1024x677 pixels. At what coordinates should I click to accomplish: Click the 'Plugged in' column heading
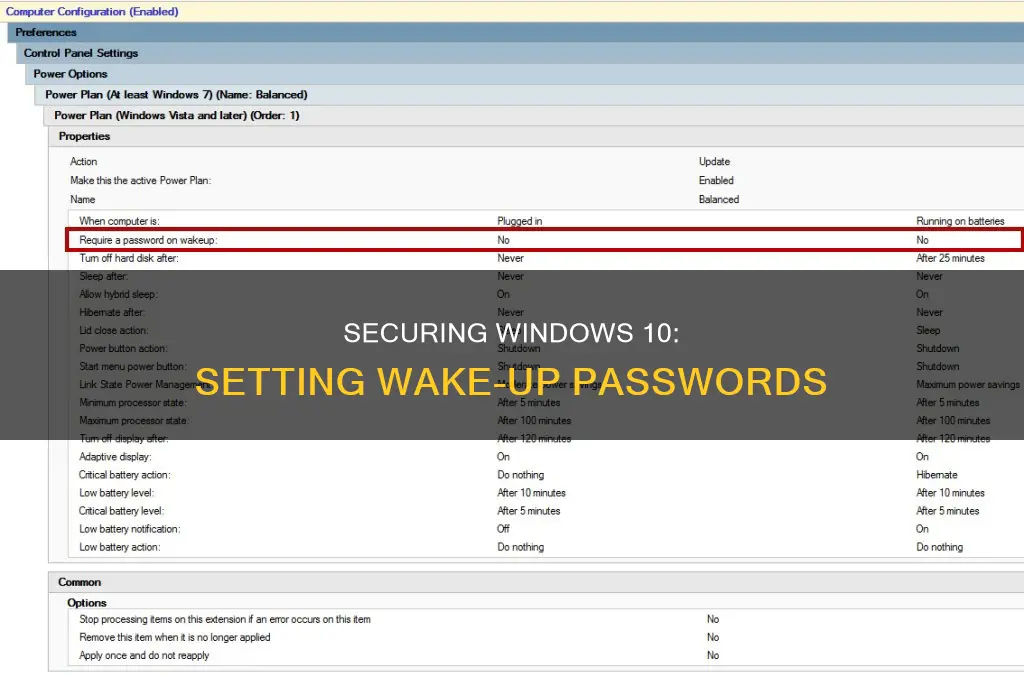point(520,221)
